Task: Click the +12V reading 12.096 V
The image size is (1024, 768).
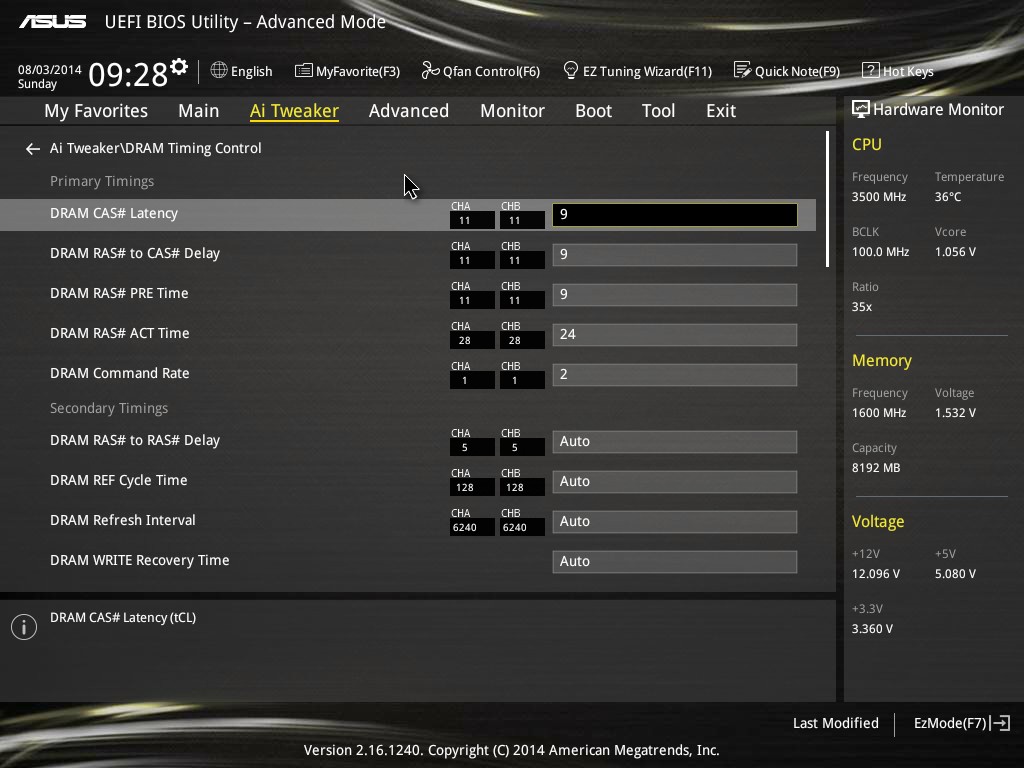Action: (876, 573)
